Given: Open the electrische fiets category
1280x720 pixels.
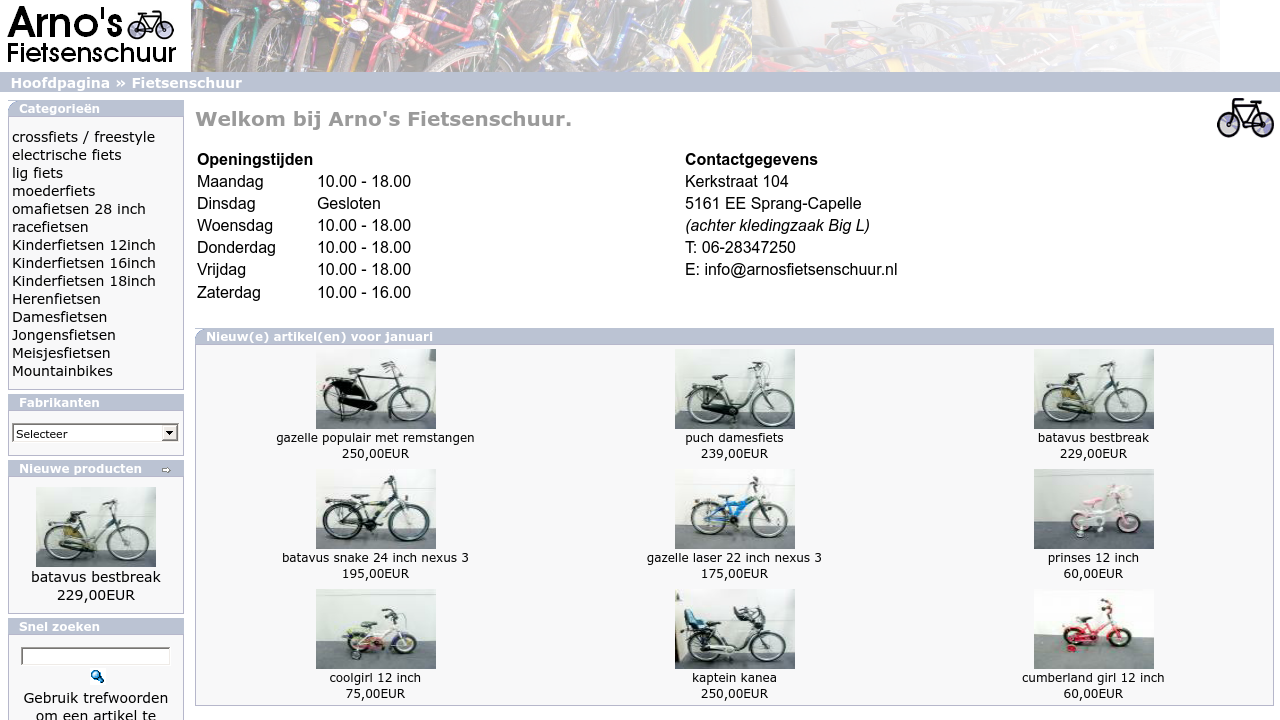Looking at the screenshot, I should tap(67, 155).
